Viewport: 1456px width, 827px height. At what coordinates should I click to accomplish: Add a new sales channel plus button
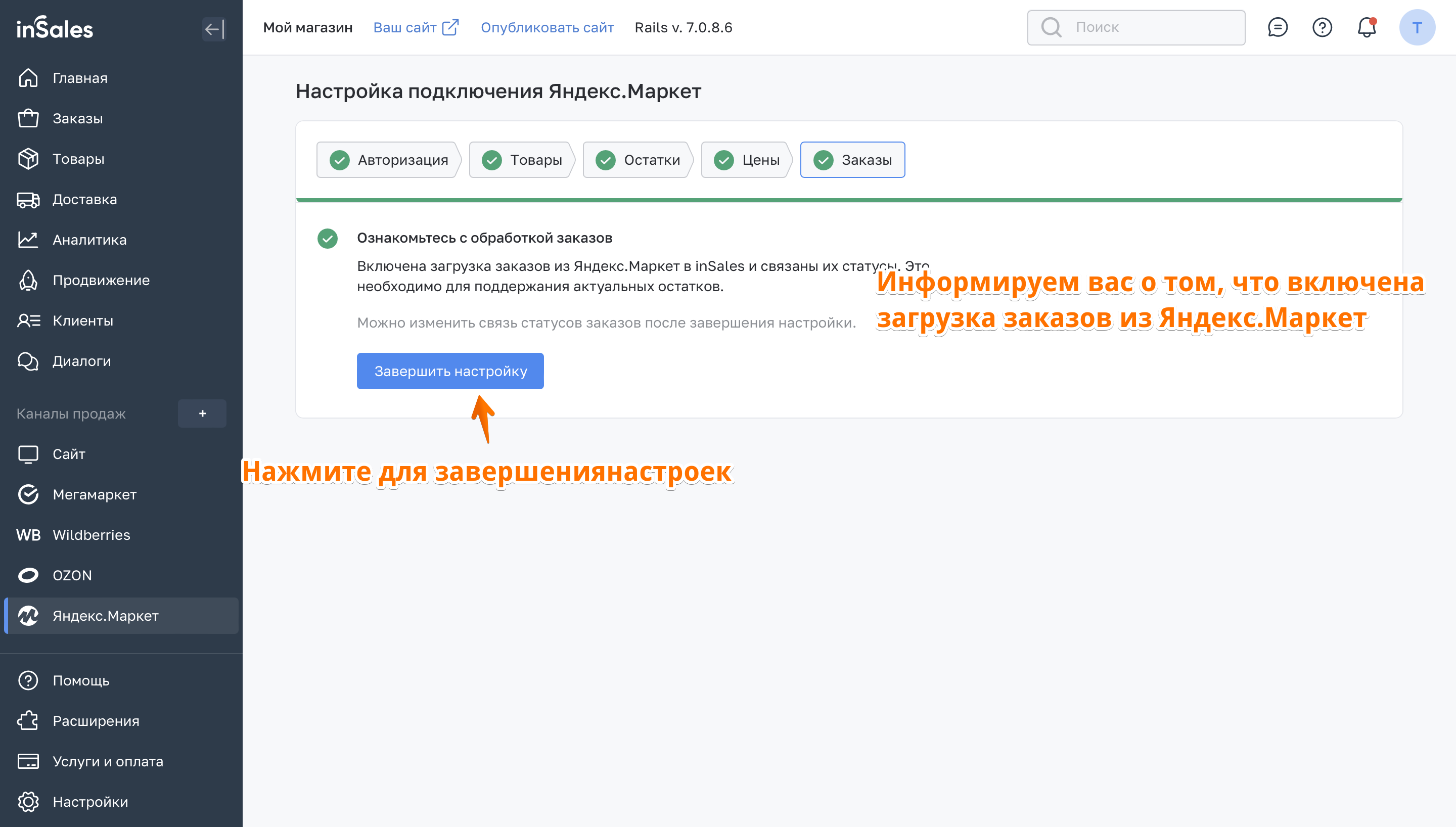pos(202,413)
